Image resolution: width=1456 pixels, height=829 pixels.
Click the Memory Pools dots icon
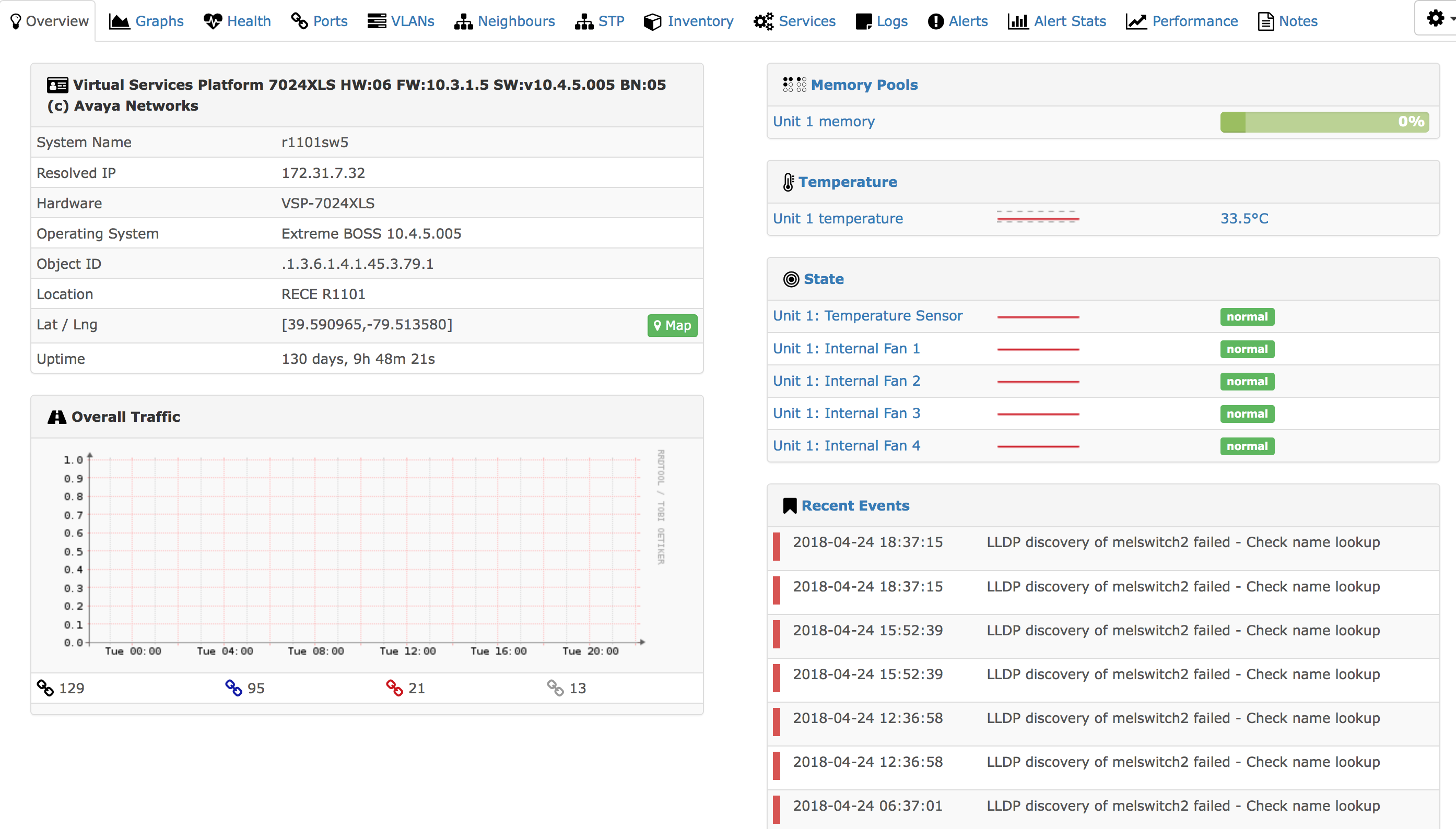pos(794,85)
